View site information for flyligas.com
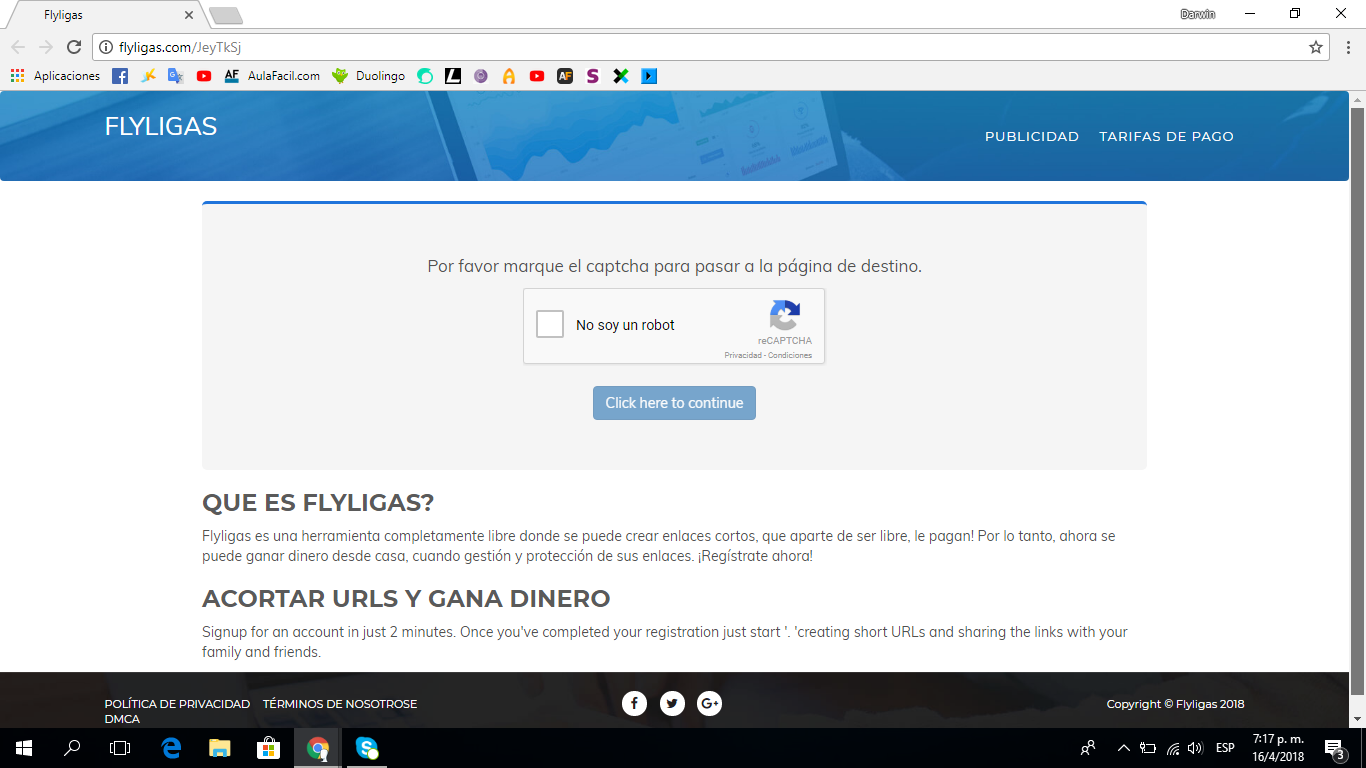The image size is (1366, 768). coord(106,47)
